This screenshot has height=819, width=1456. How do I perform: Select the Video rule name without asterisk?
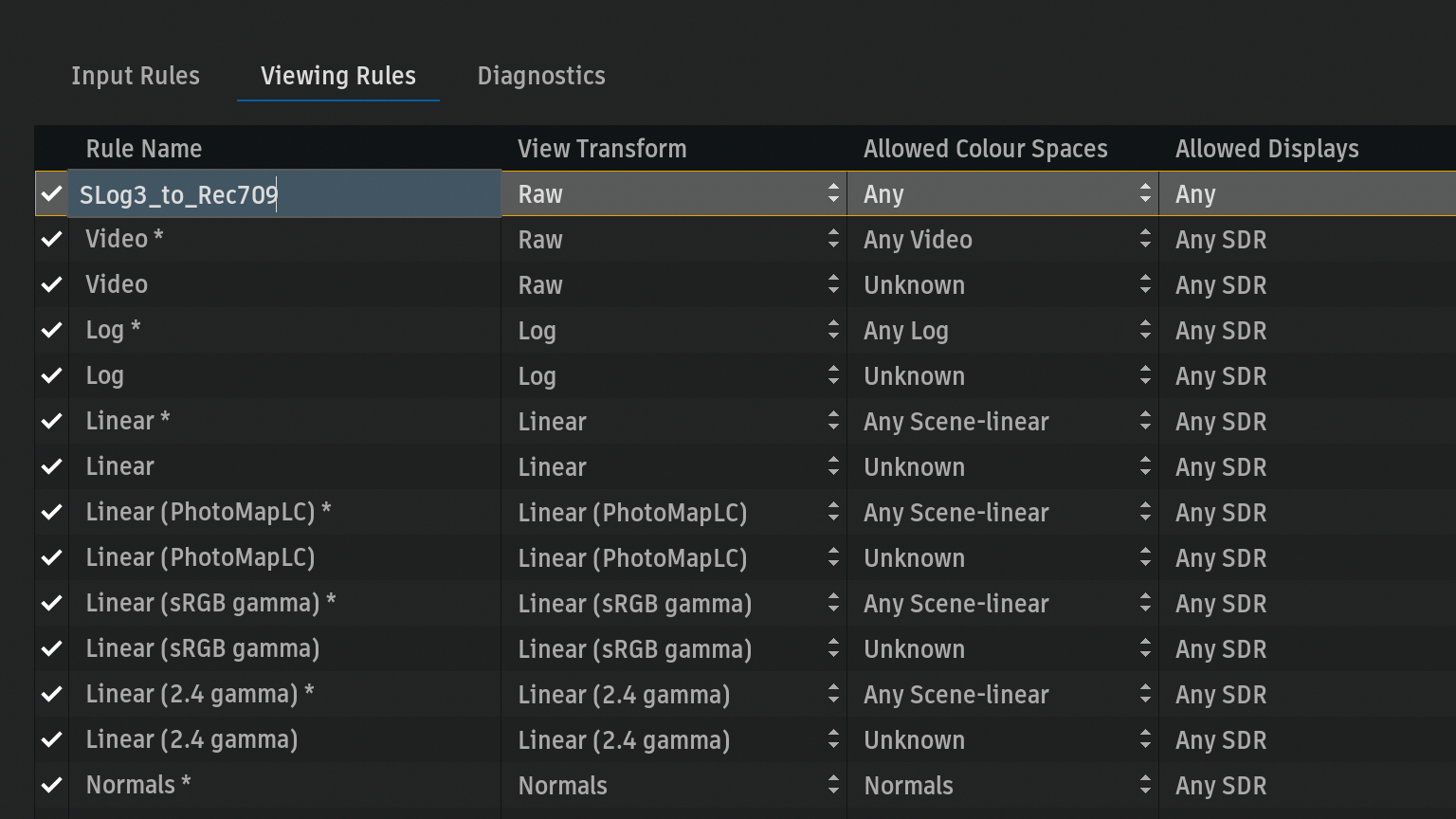[117, 284]
